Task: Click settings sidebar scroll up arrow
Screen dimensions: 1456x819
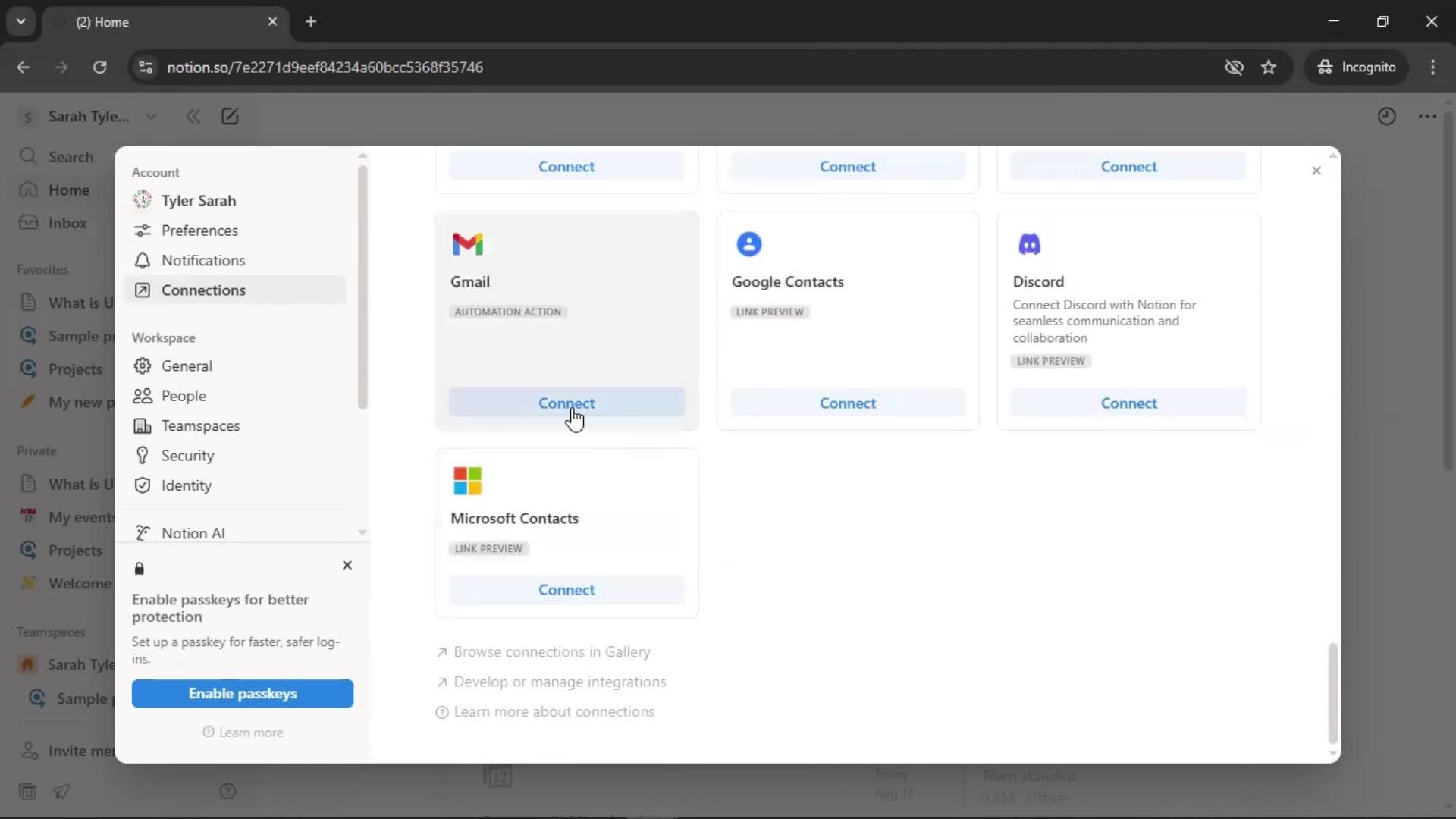Action: [362, 155]
